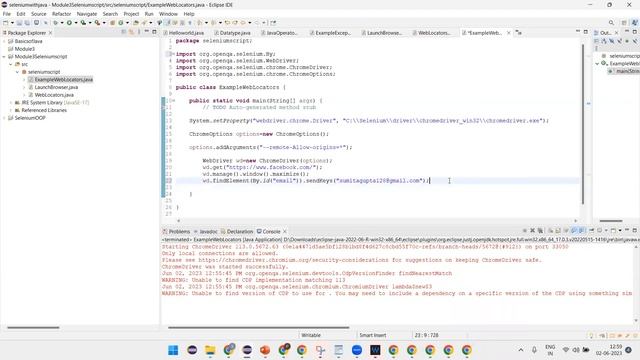Click the Clear Console icon
The image size is (640, 360).
coord(551,231)
